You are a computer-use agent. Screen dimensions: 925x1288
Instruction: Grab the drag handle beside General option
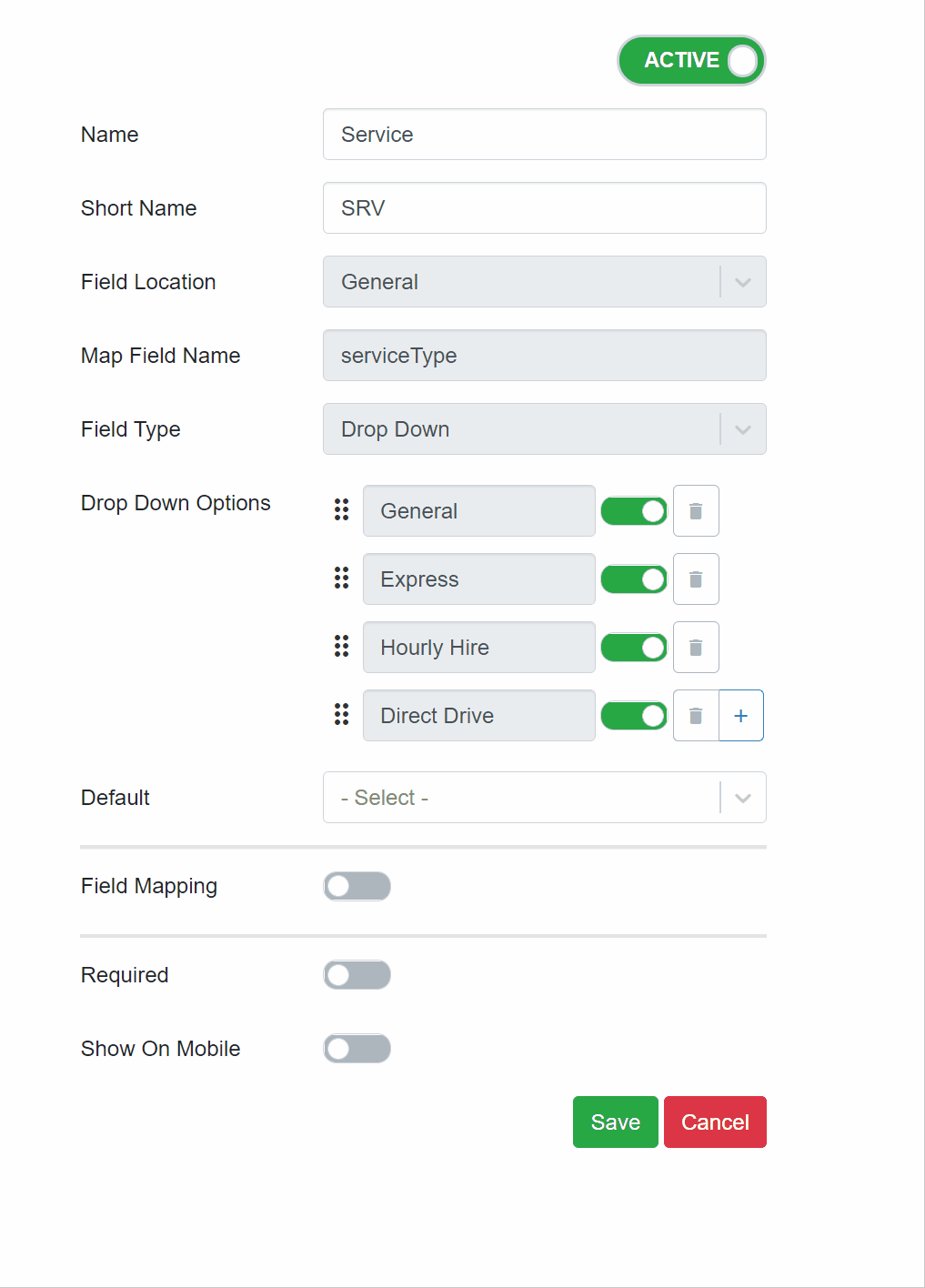click(341, 510)
